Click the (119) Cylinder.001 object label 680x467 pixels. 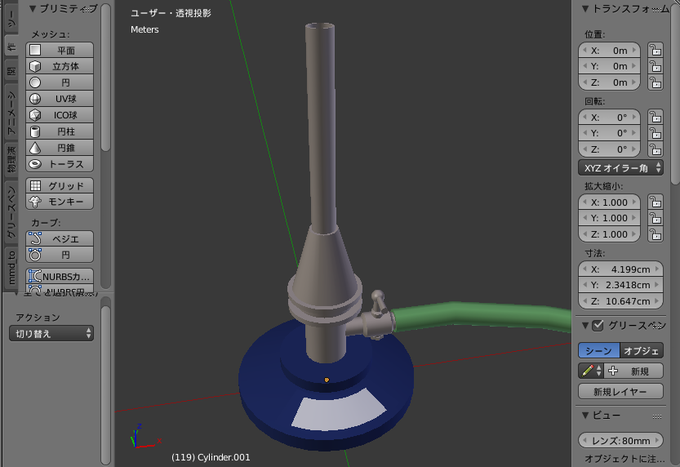(x=211, y=457)
